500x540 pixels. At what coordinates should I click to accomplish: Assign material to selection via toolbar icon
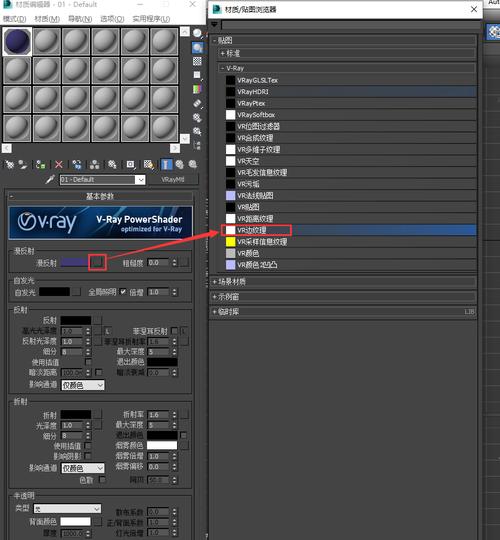pos(41,165)
